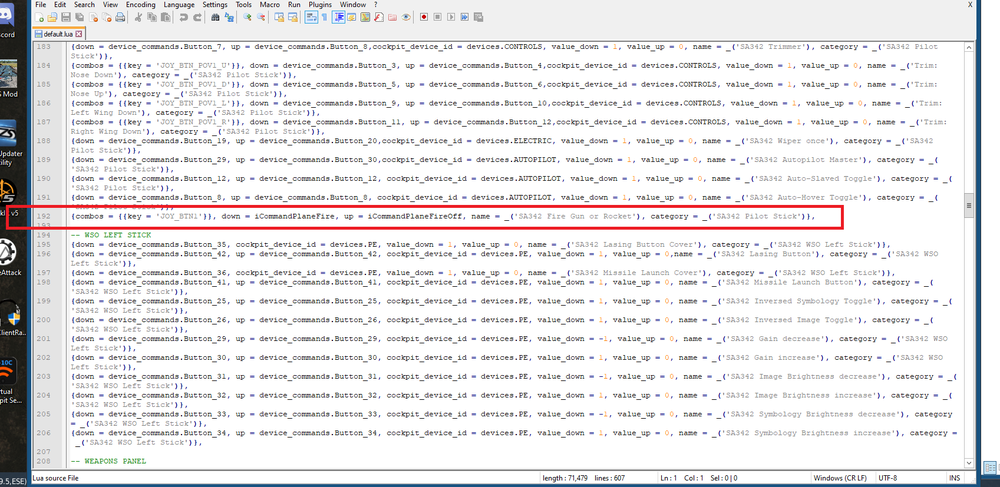Cut selection with the scissors icon
This screenshot has height=487, width=1000.
138,18
